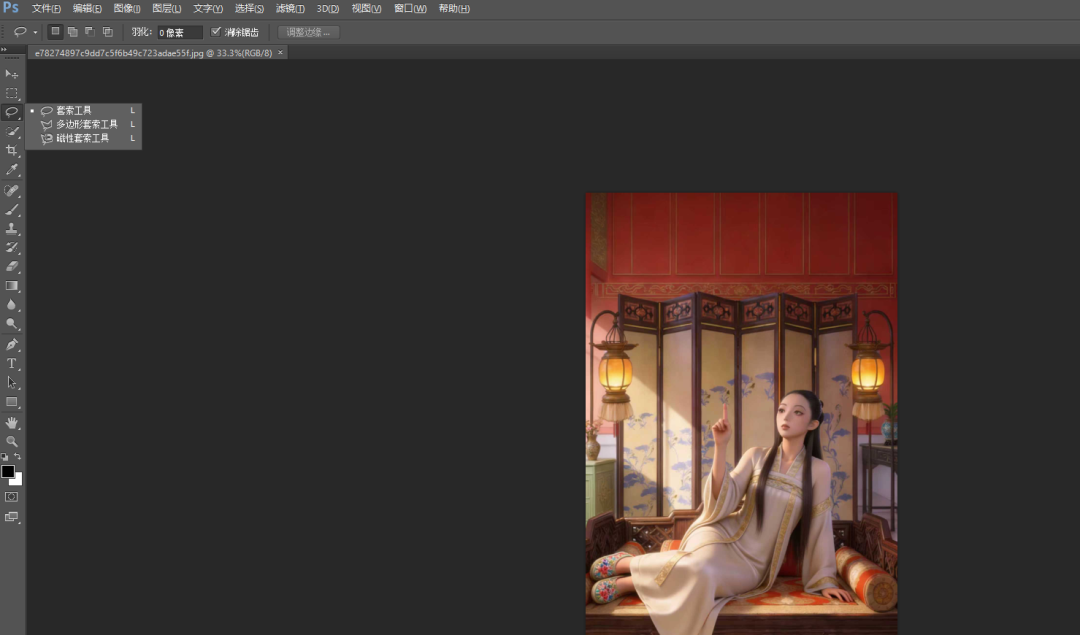This screenshot has width=1080, height=635.
Task: Click the 调整边缘 button
Action: coord(309,32)
